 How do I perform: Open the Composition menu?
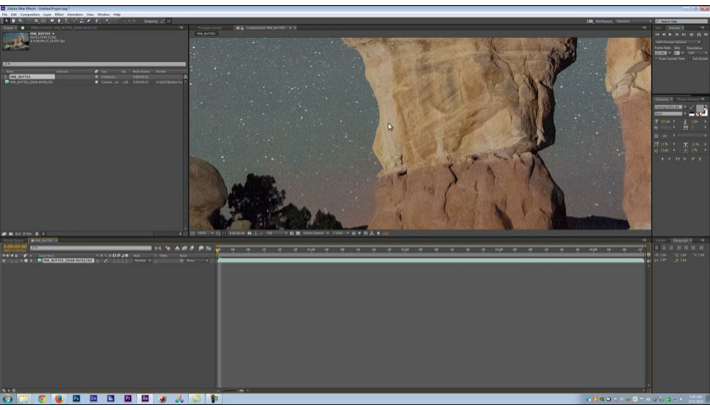pos(30,14)
